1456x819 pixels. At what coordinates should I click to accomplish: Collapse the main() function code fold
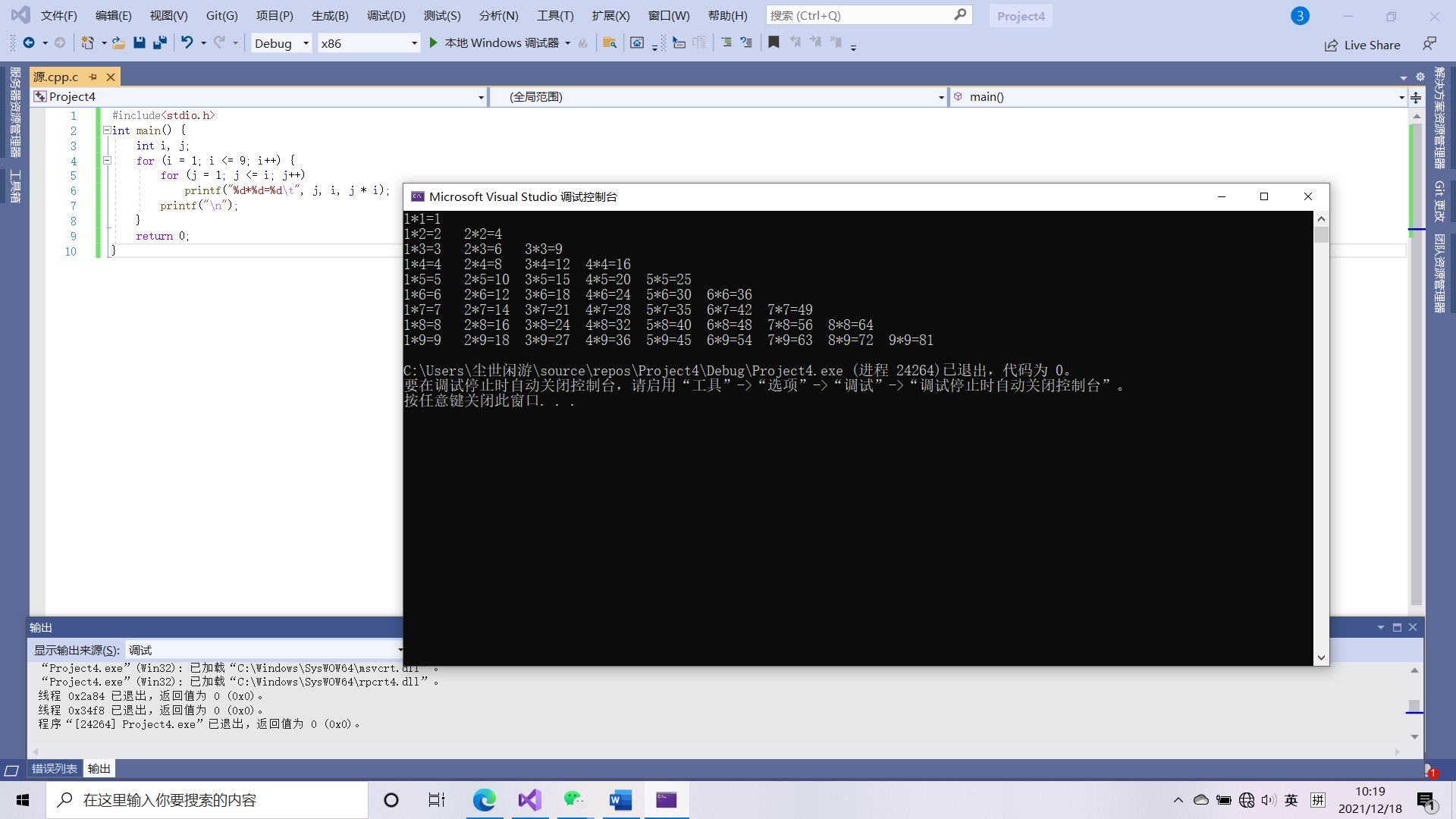pyautogui.click(x=107, y=130)
